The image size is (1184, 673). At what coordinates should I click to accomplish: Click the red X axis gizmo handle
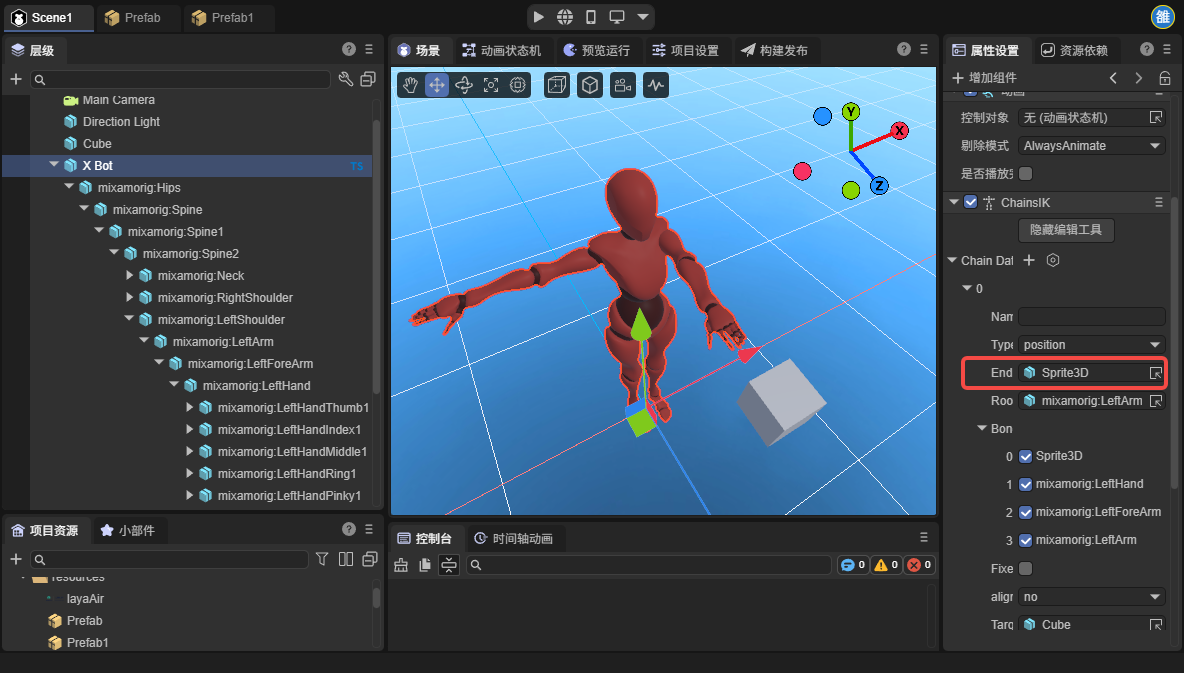tap(899, 131)
